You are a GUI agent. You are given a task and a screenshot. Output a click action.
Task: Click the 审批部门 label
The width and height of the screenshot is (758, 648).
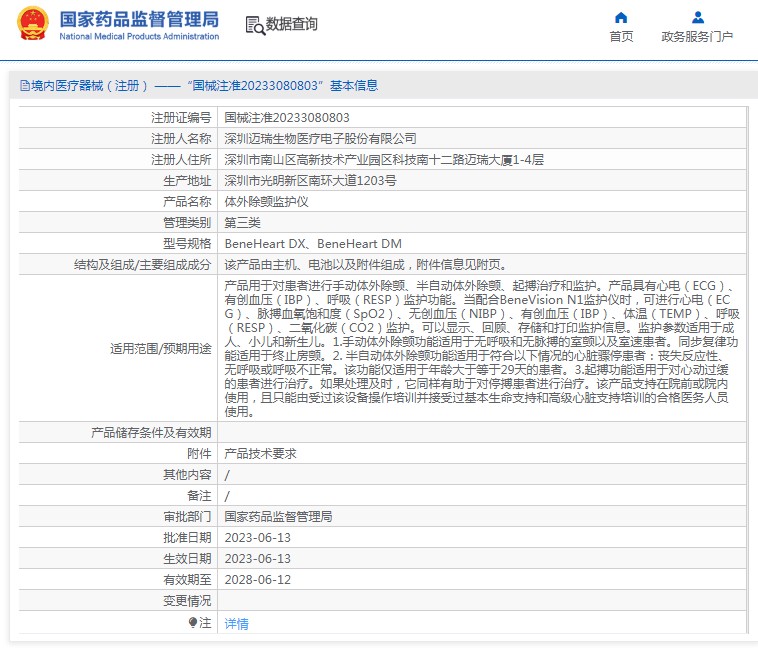pos(188,516)
